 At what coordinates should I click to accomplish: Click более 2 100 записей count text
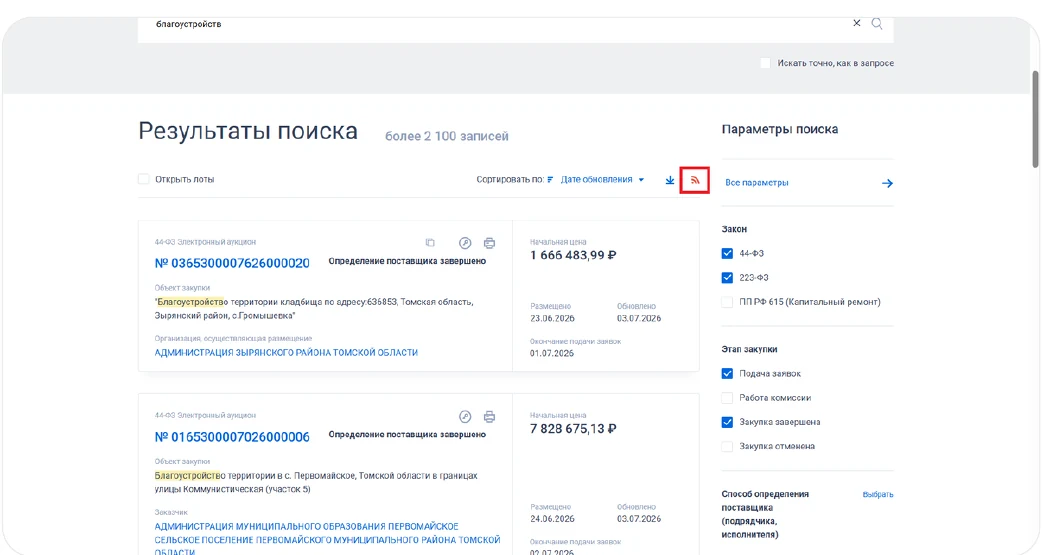[447, 137]
